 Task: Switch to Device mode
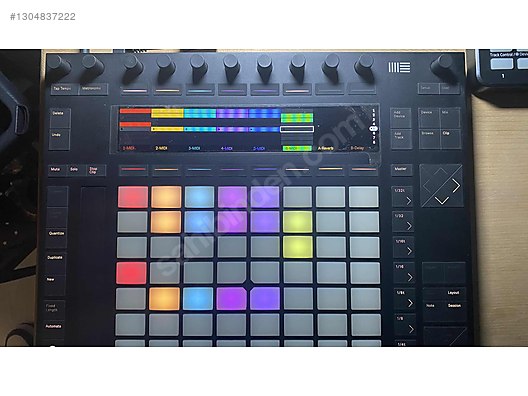pyautogui.click(x=429, y=118)
